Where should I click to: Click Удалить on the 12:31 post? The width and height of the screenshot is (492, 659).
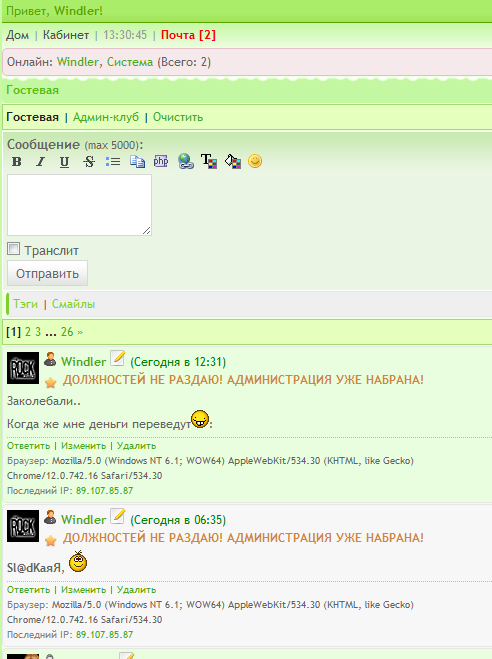pyautogui.click(x=136, y=446)
